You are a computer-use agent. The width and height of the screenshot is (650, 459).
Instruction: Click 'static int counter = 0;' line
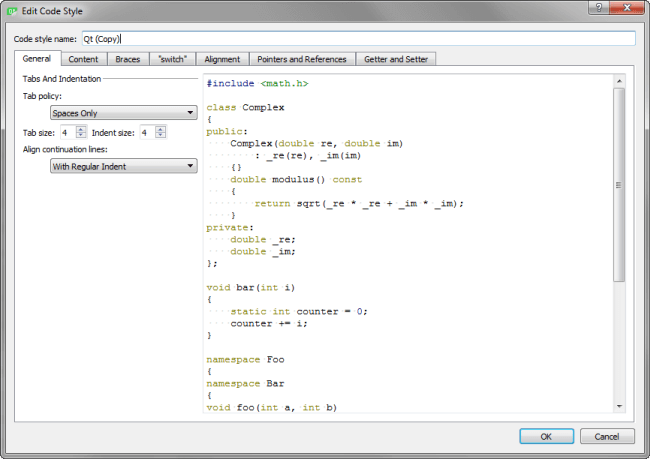pos(299,312)
